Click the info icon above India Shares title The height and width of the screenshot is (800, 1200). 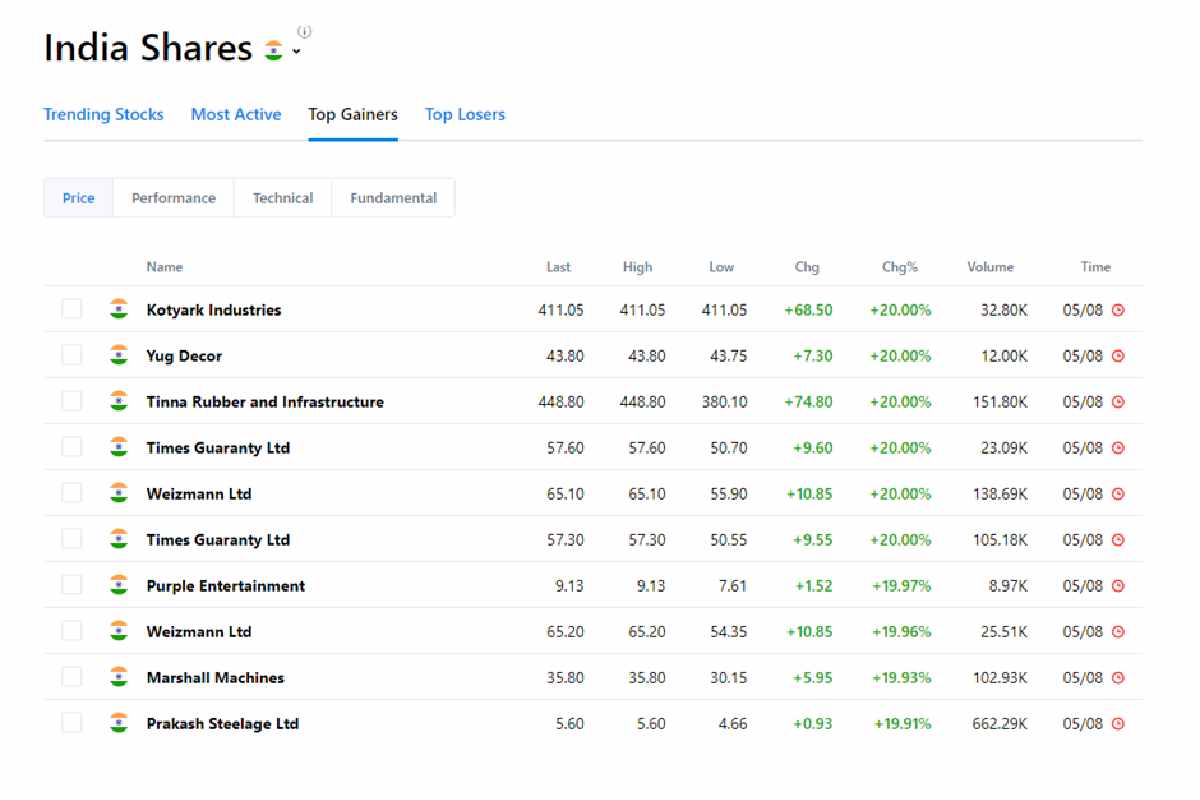[x=304, y=32]
